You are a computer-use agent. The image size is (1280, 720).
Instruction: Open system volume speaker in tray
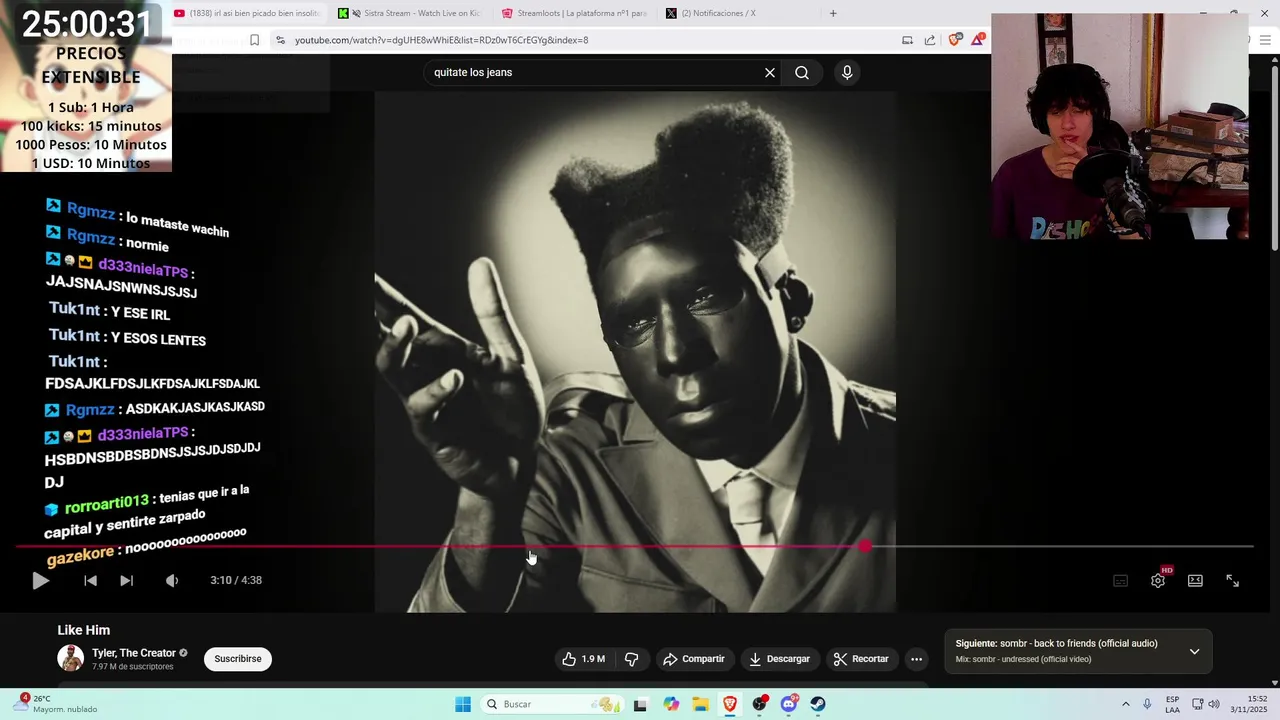coord(1214,704)
